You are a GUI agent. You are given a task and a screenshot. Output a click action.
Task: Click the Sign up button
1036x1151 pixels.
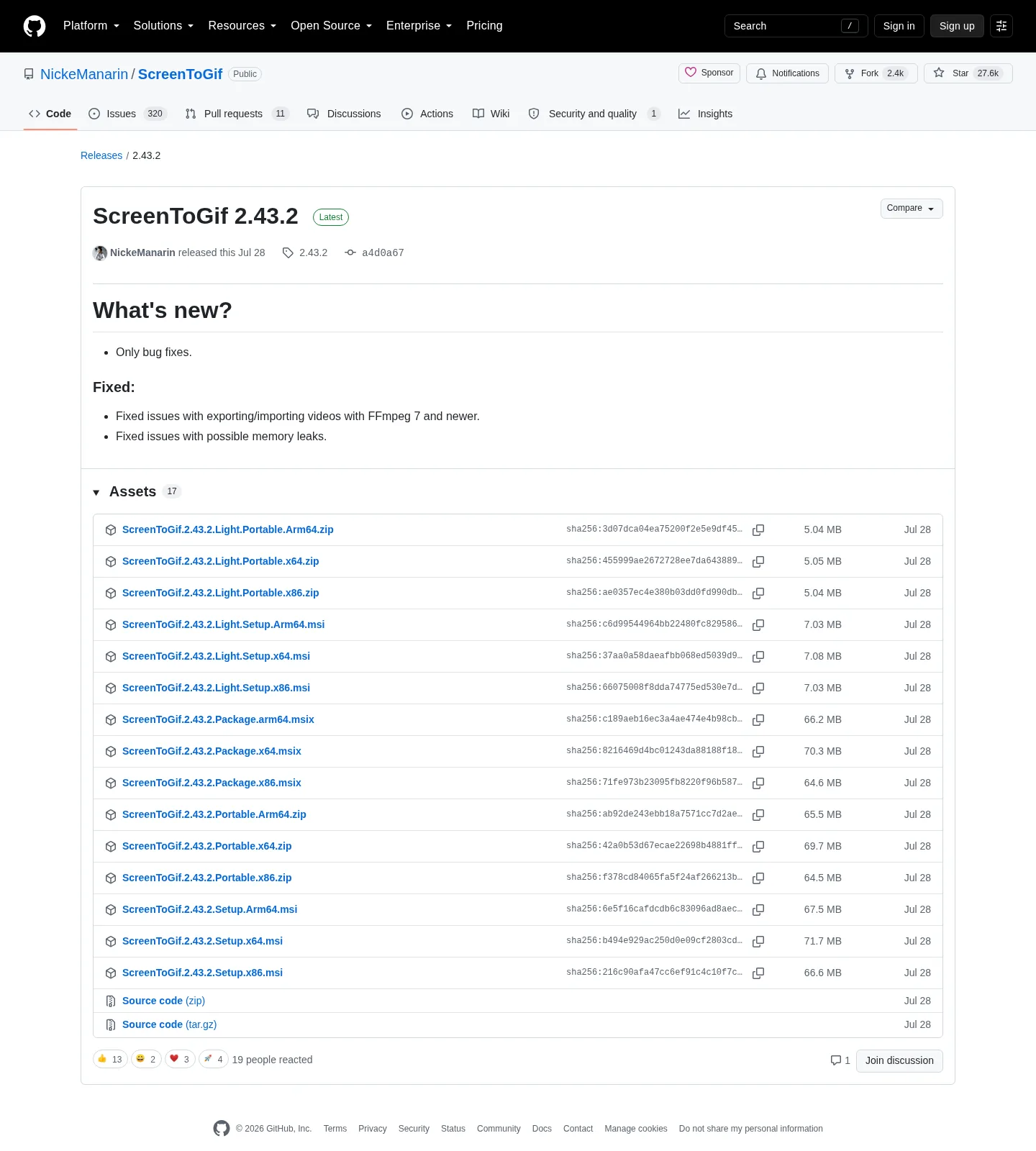click(x=957, y=26)
